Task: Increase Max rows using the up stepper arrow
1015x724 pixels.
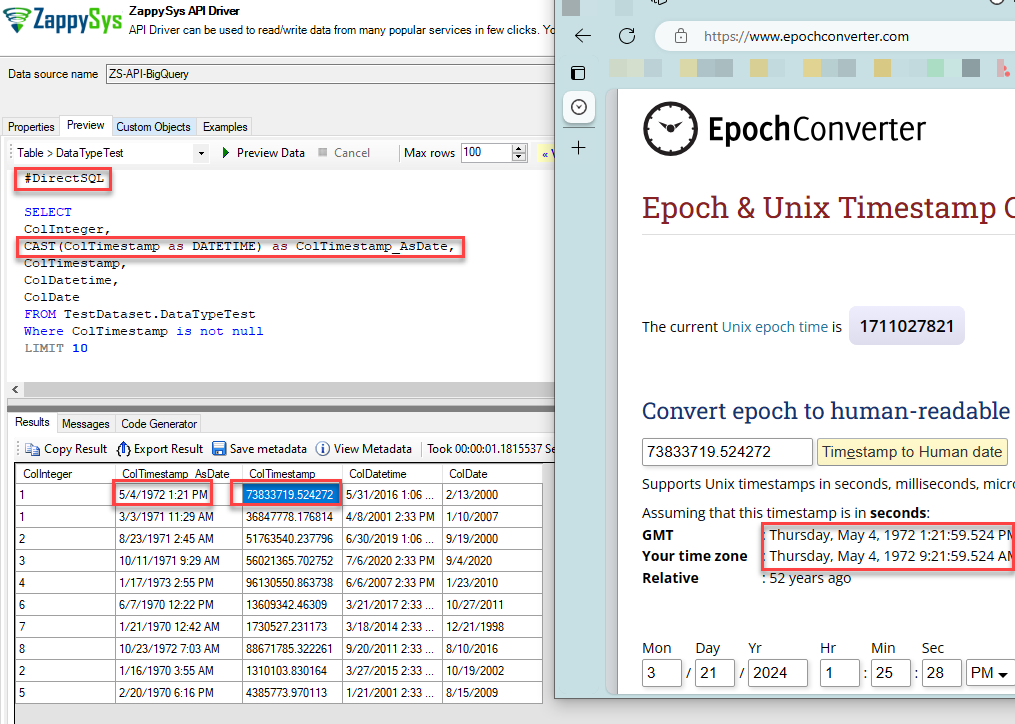Action: [x=518, y=148]
